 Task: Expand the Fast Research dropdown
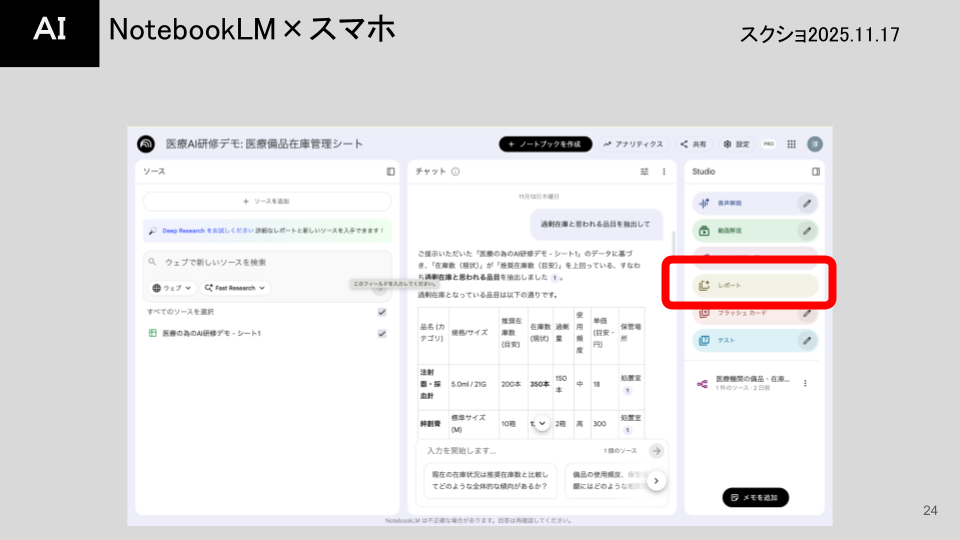(235, 288)
